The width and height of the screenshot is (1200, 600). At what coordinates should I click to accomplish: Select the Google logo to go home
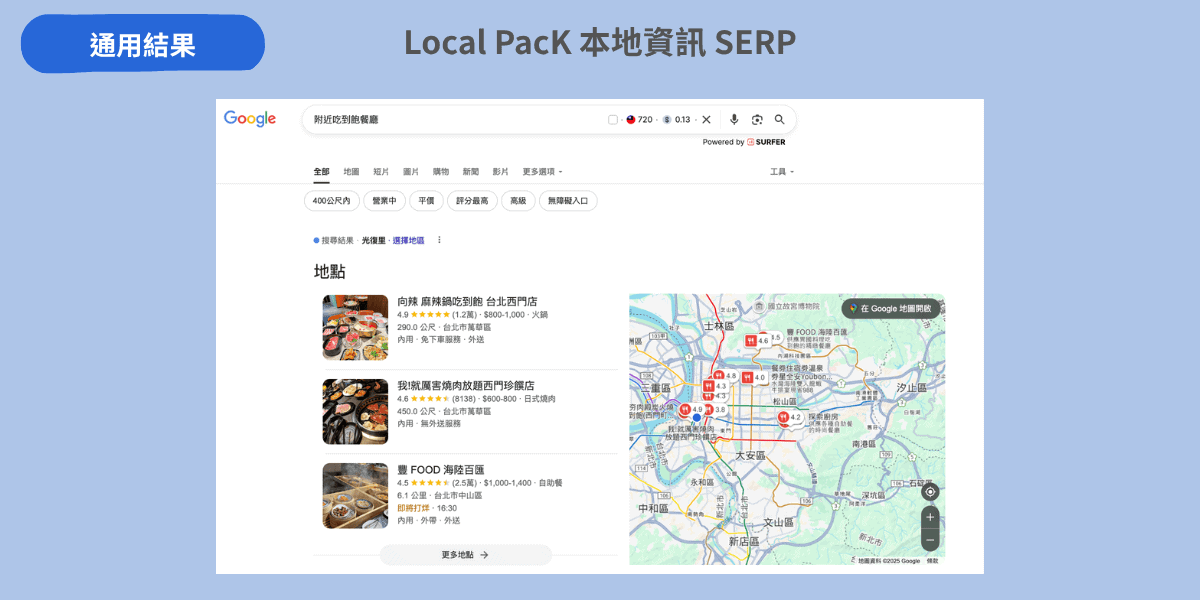pyautogui.click(x=249, y=119)
